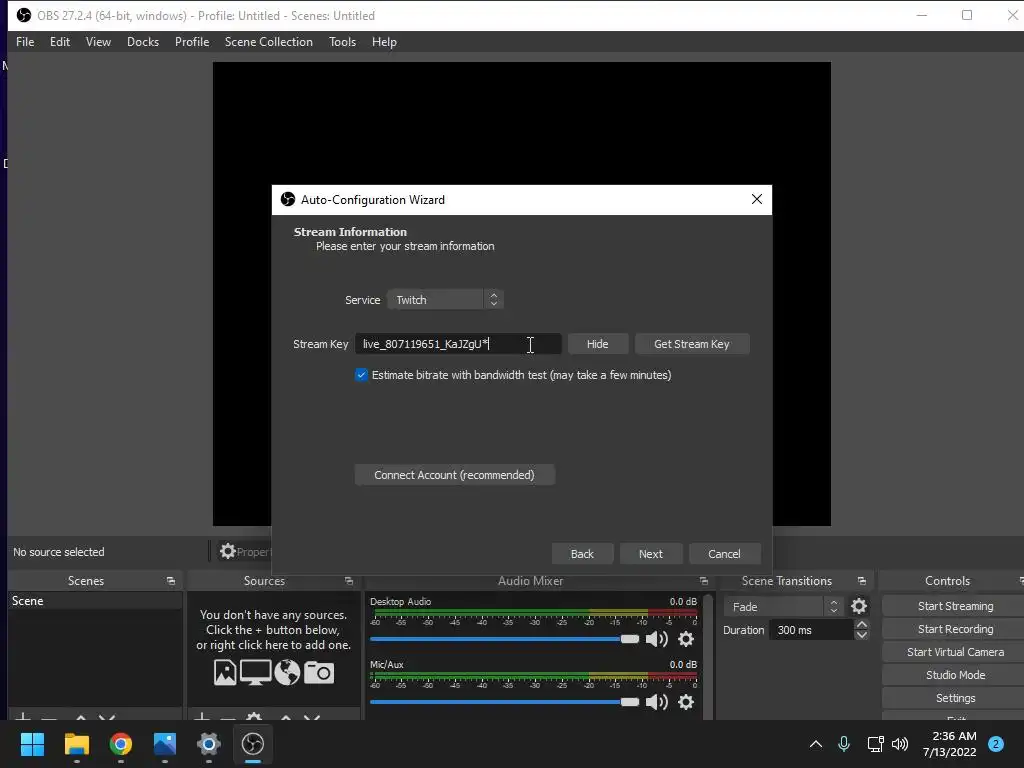Go Back in the wizard
Image resolution: width=1024 pixels, height=768 pixels.
pyautogui.click(x=582, y=554)
